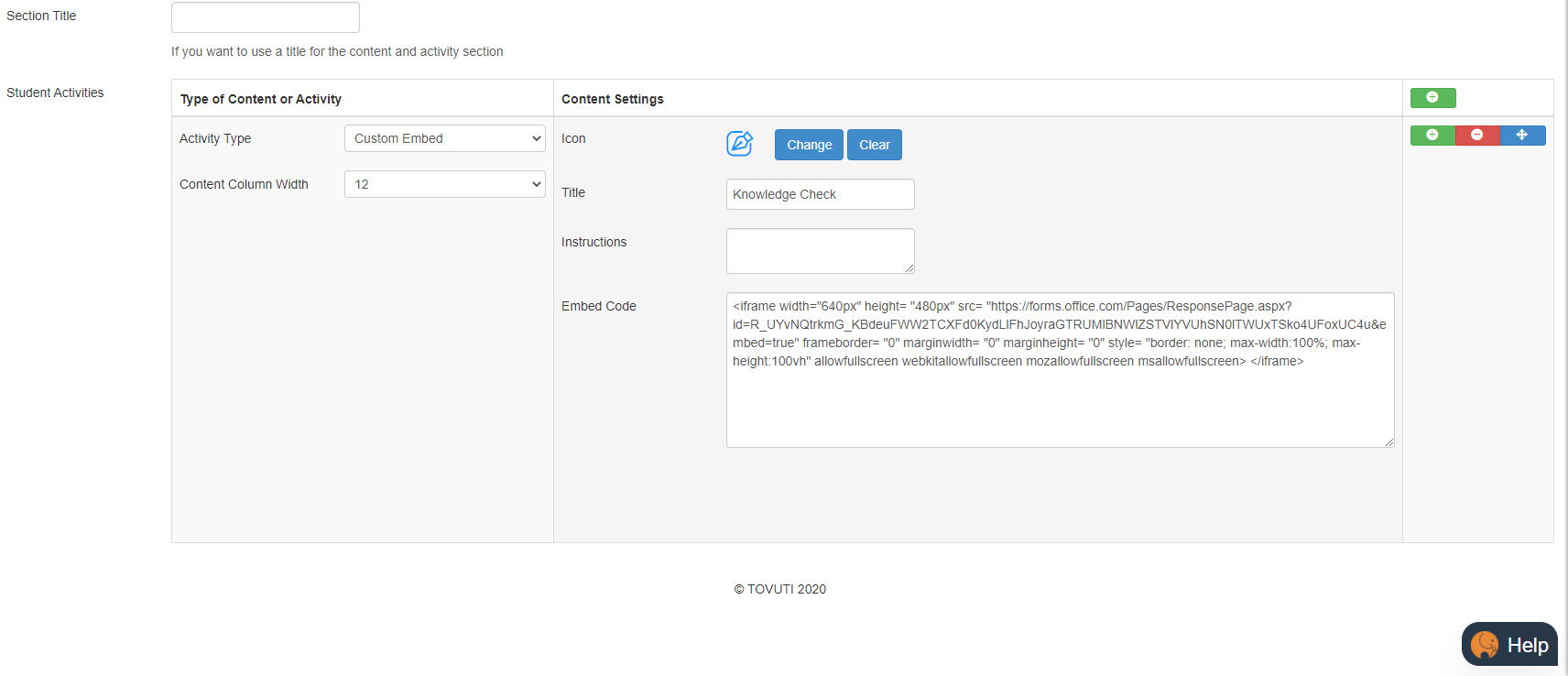Open the Help chat widget
1568x676 pixels.
[x=1509, y=645]
